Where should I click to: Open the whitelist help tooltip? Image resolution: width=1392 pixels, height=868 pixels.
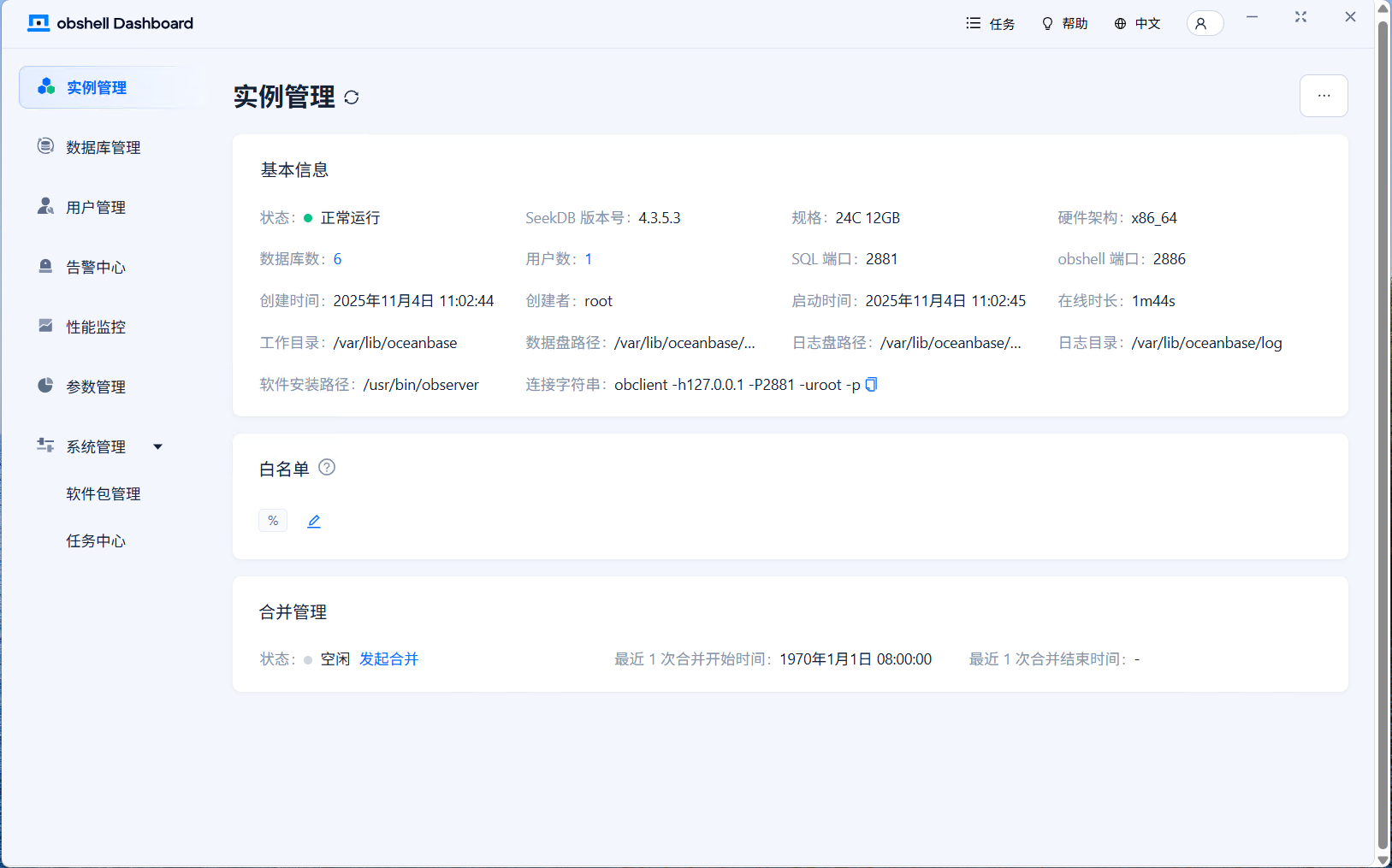[x=328, y=467]
